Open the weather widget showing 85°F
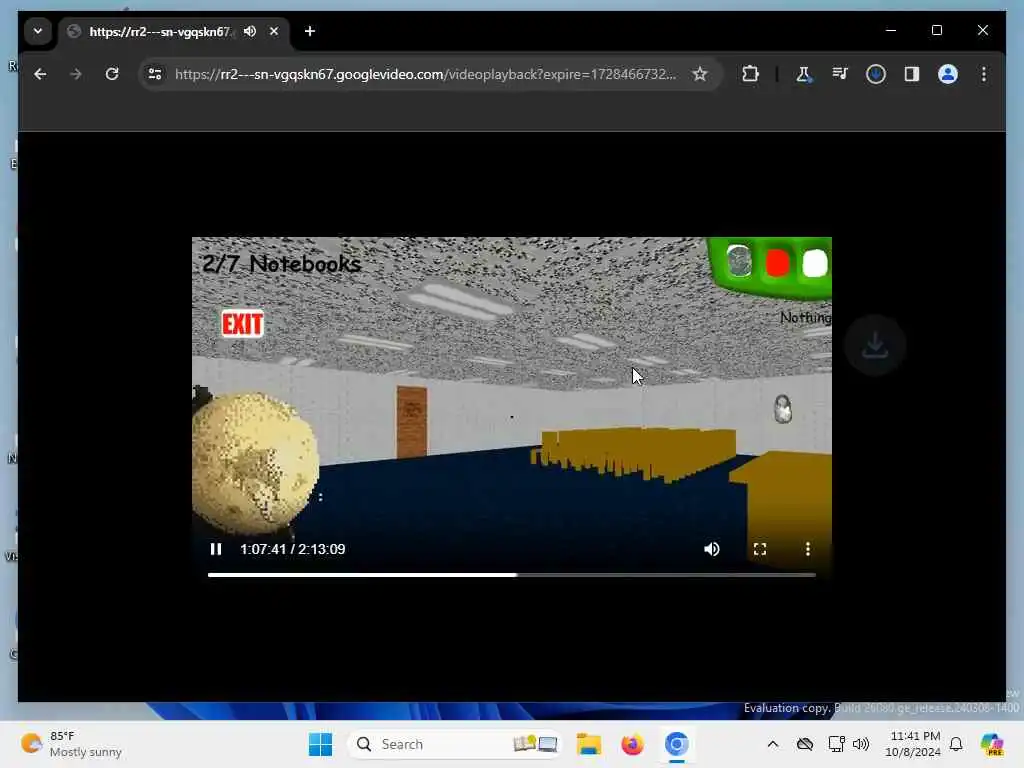Screen dimensions: 1024x768 tap(71, 744)
